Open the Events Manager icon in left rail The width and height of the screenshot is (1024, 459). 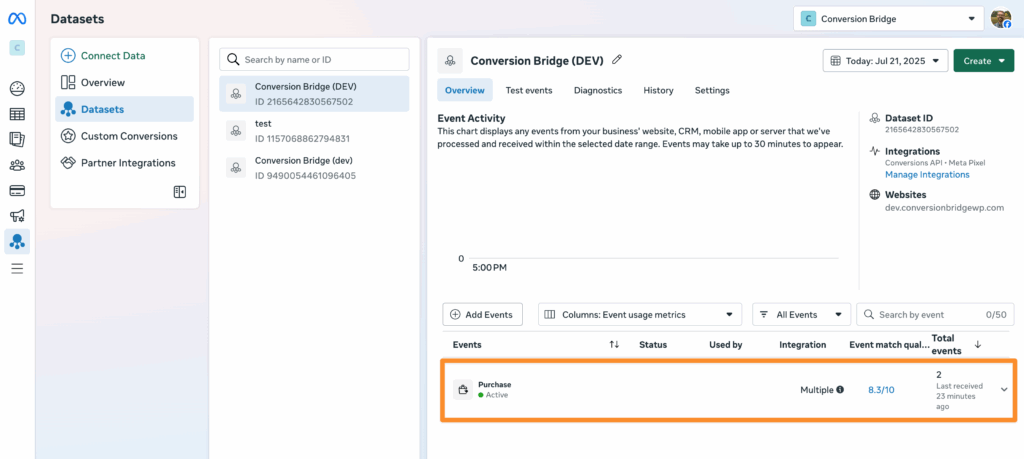[x=17, y=242]
